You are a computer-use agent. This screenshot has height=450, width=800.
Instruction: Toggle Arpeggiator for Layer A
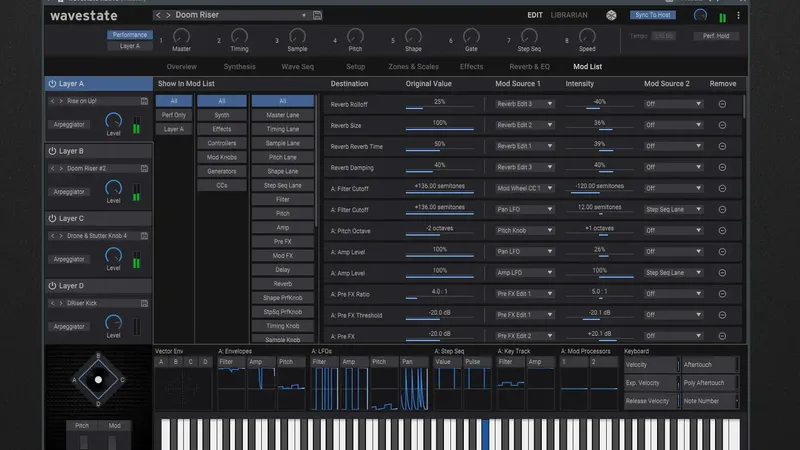tap(69, 124)
